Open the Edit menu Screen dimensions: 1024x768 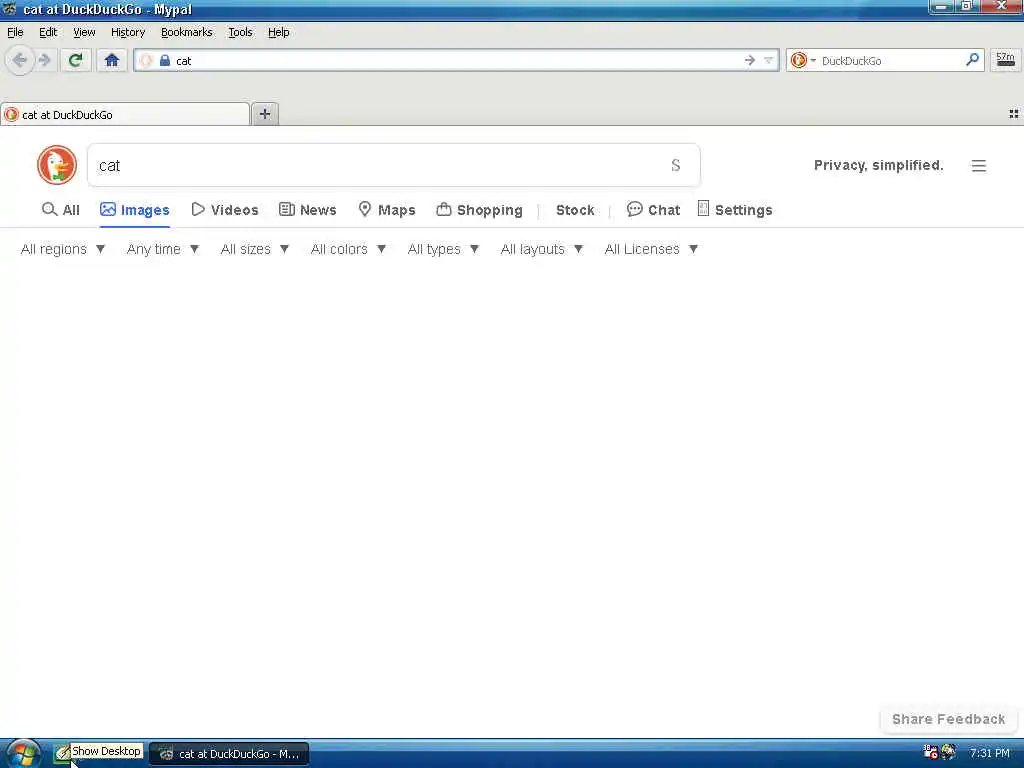coord(48,32)
